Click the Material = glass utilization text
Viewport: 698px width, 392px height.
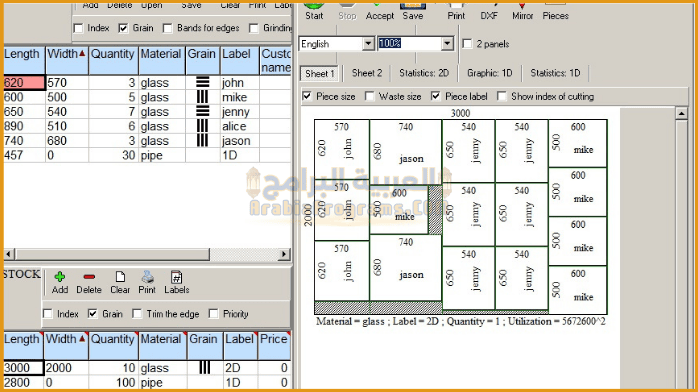(x=461, y=321)
